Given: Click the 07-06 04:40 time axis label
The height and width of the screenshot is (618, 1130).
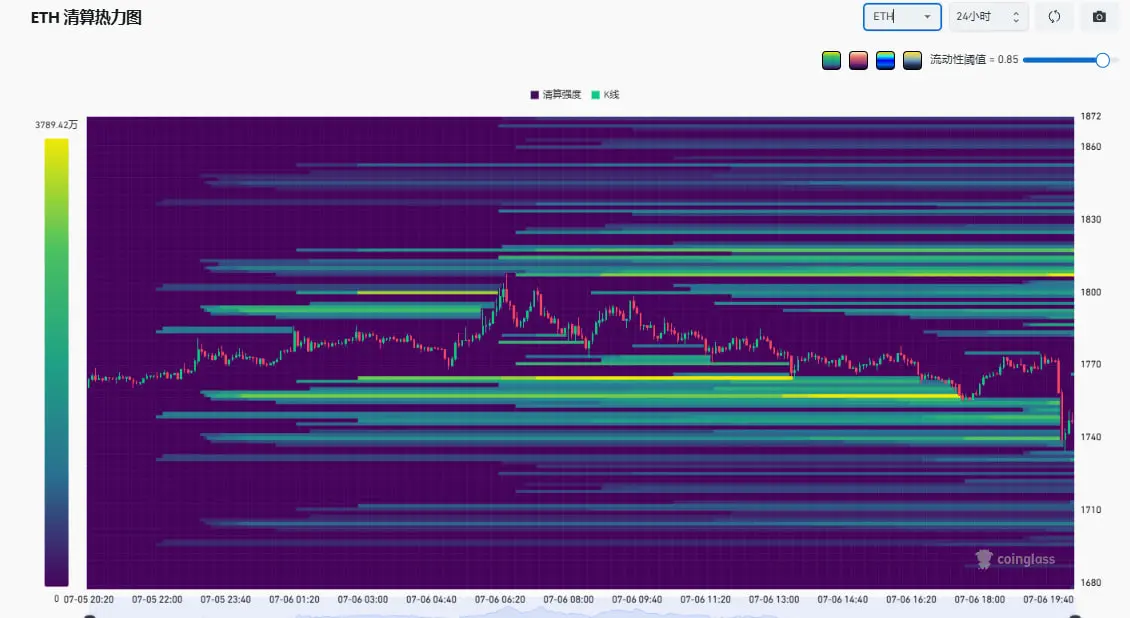Looking at the screenshot, I should point(431,599).
